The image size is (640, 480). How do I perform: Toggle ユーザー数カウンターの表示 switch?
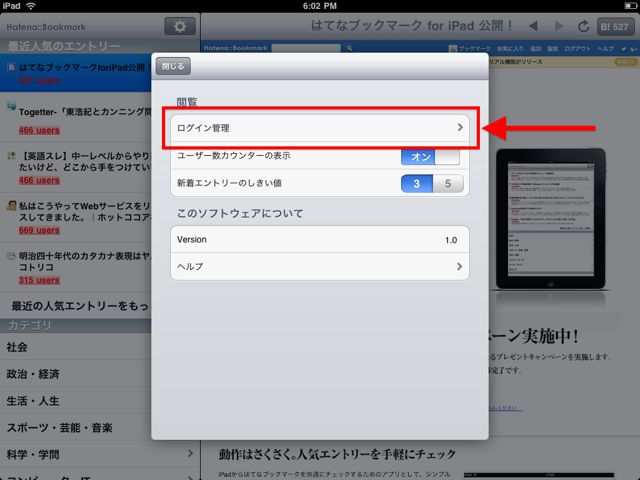(x=430, y=156)
